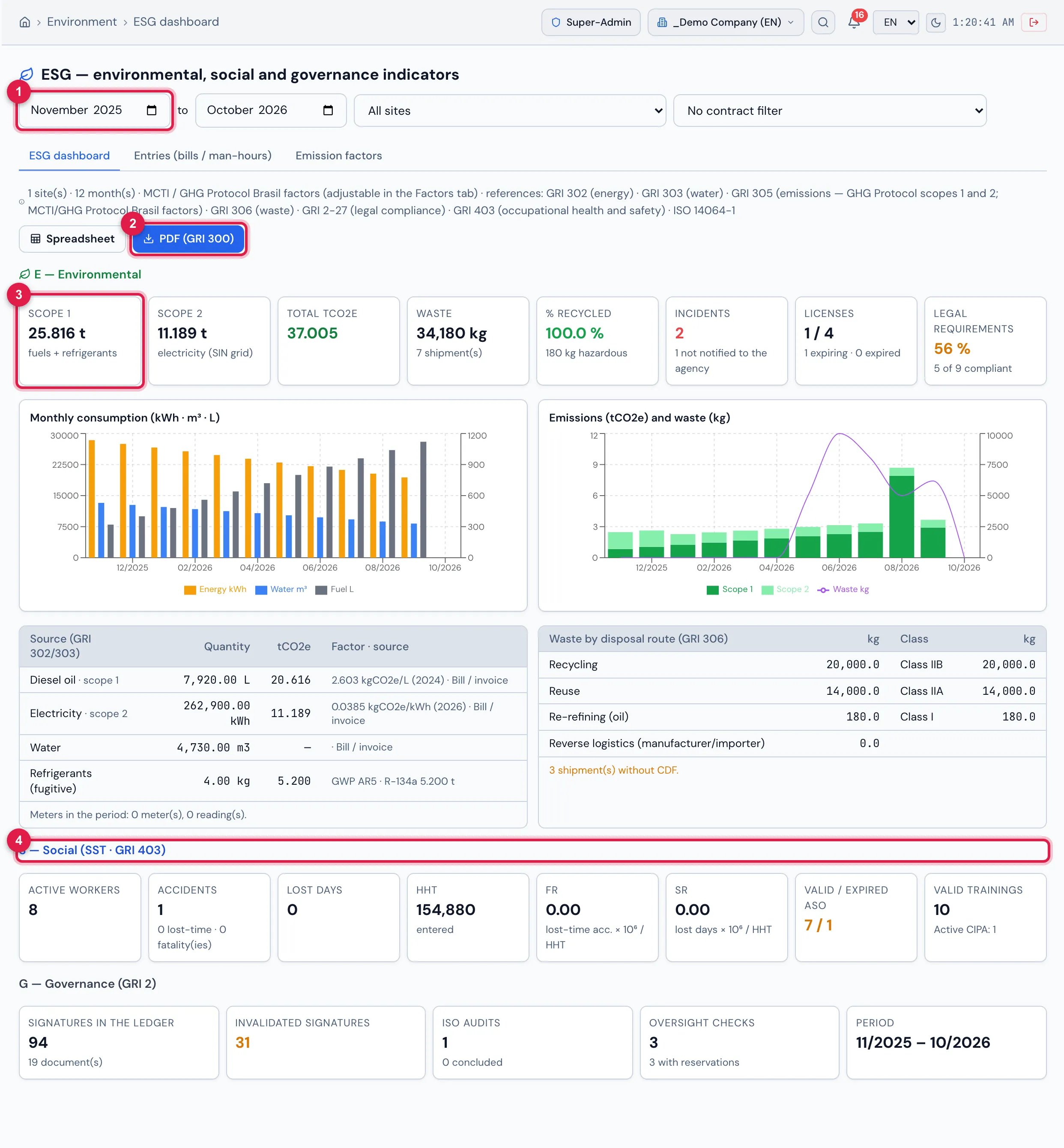Click the end month field October 2026

[x=271, y=110]
